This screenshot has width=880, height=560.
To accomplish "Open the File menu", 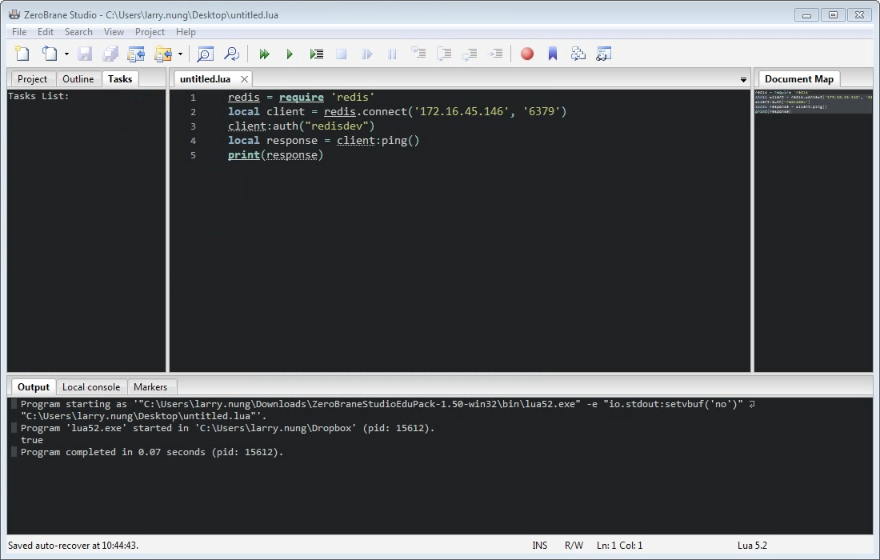I will click(19, 32).
